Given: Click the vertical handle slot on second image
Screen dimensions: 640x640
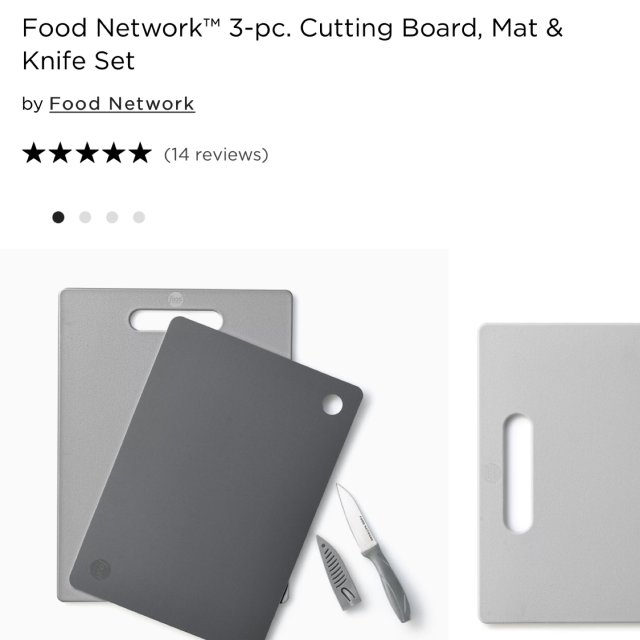Looking at the screenshot, I should 518,473.
